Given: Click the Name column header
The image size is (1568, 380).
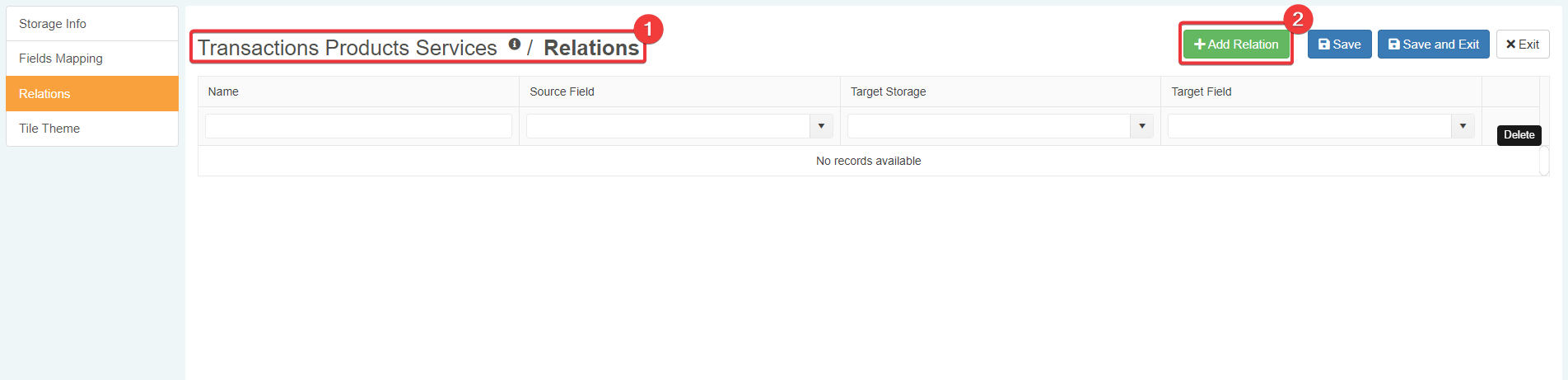Looking at the screenshot, I should coord(223,91).
